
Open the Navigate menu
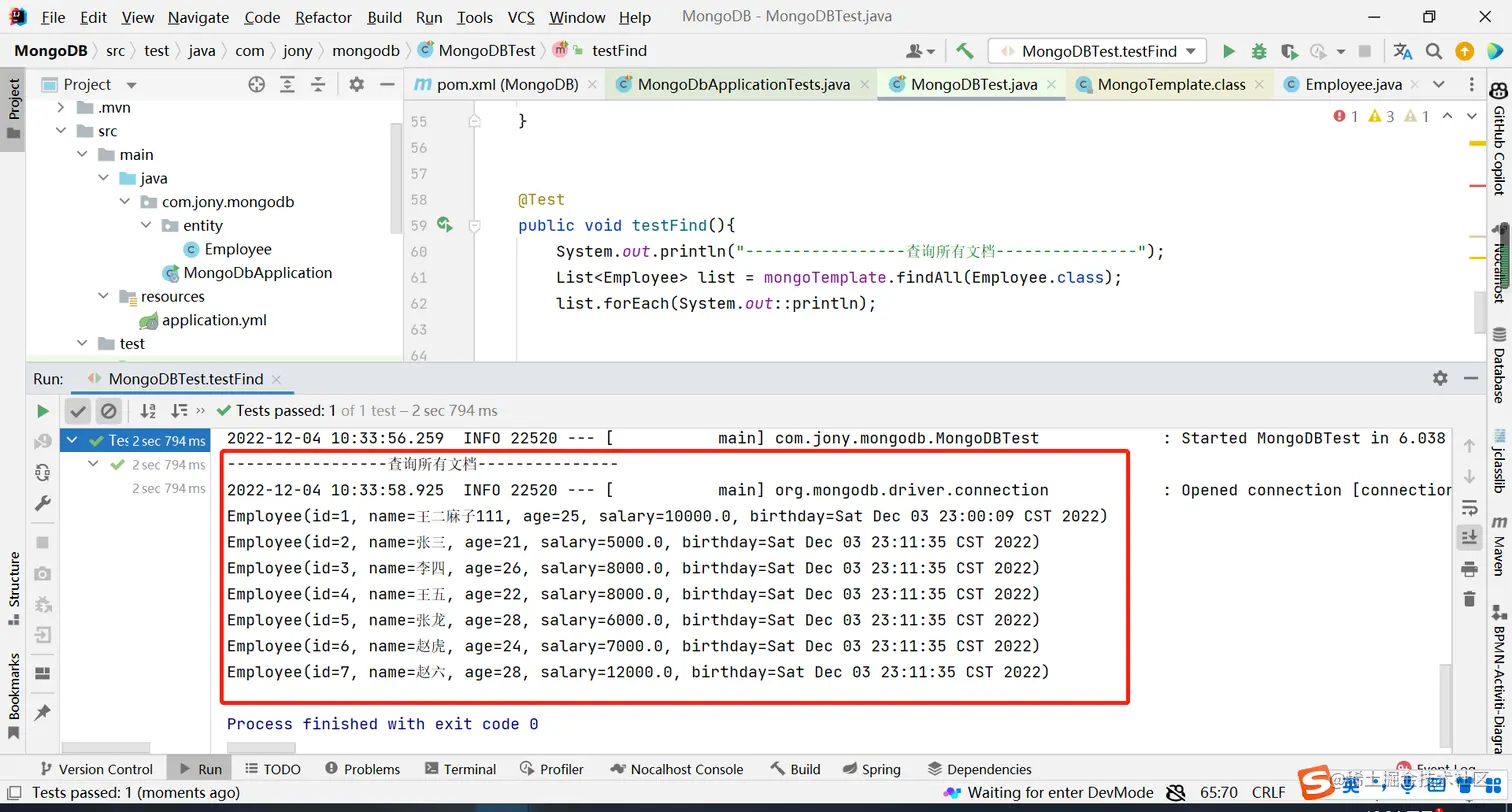[198, 17]
